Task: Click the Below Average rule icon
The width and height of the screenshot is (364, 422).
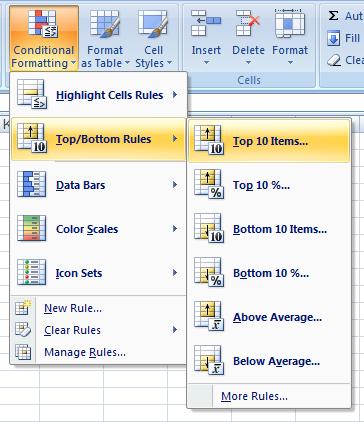Action: (209, 360)
